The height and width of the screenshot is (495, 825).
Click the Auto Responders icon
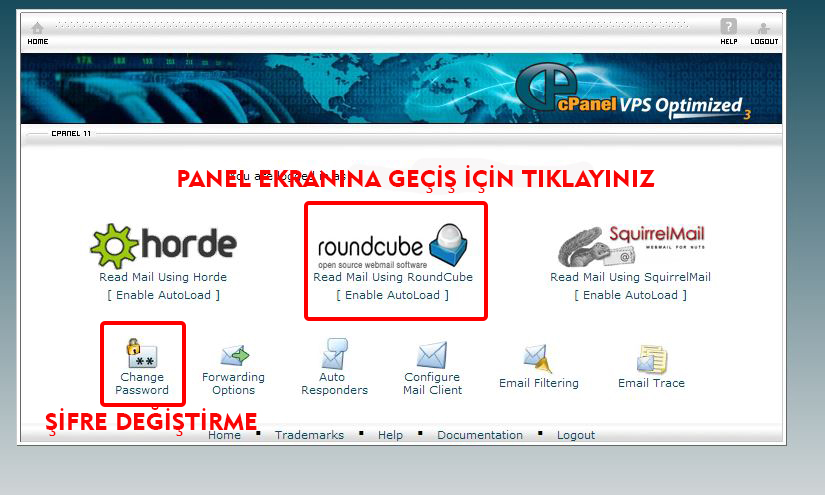tap(335, 353)
